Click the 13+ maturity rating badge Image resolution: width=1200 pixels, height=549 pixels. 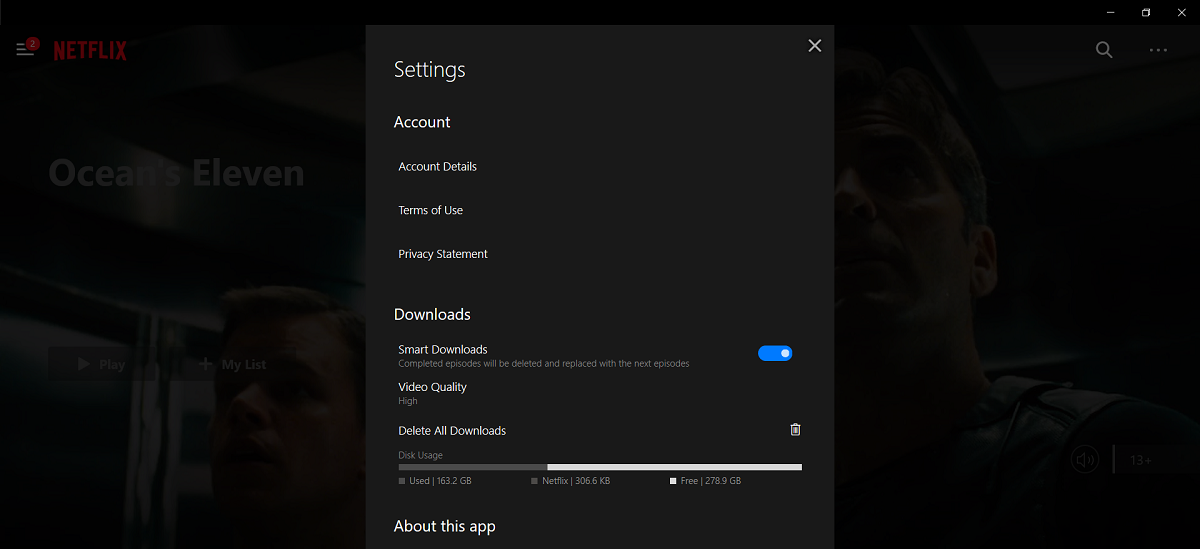pos(1141,460)
